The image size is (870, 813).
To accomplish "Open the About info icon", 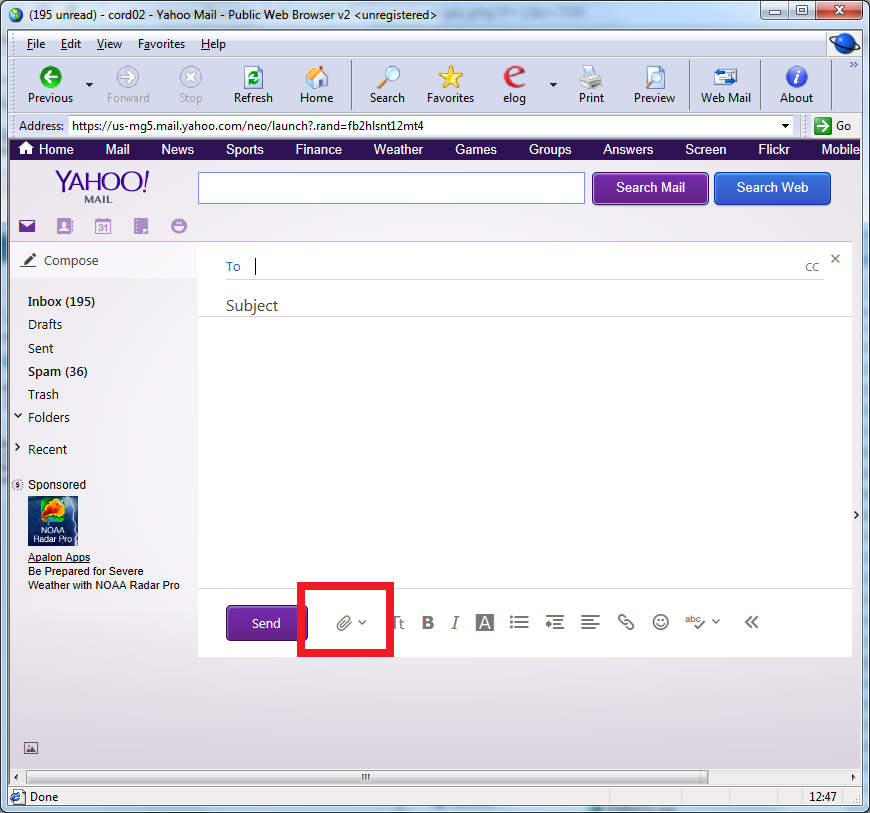I will coord(796,84).
